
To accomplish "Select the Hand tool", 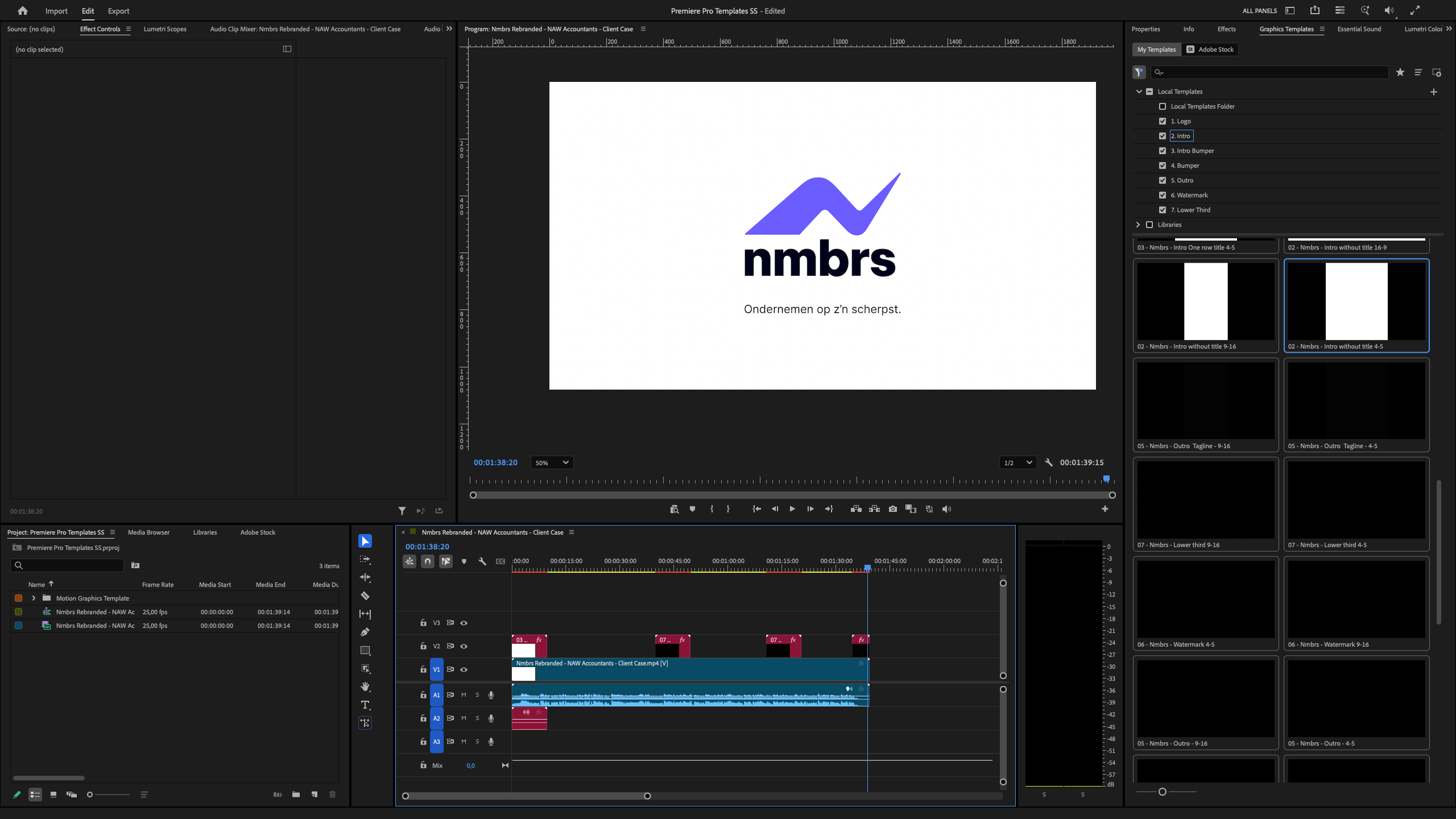I will click(x=365, y=686).
